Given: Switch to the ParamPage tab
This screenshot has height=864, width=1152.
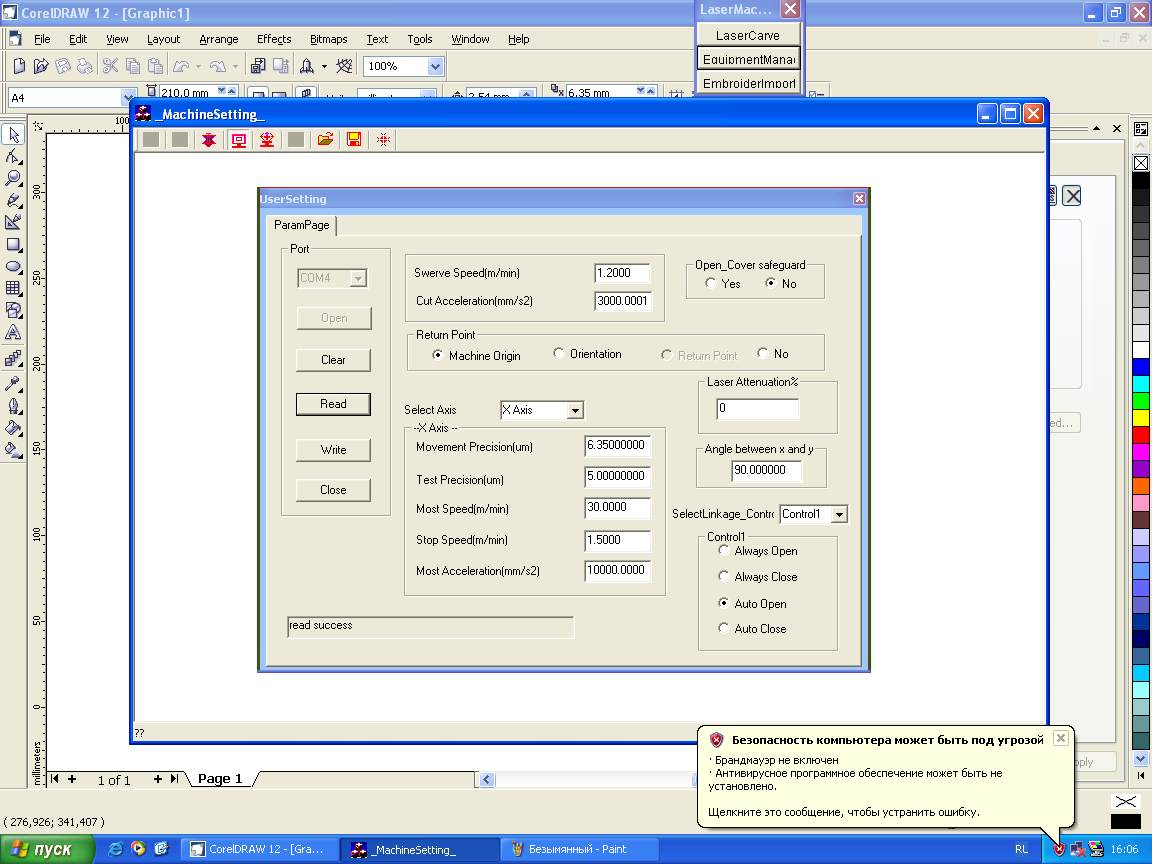Looking at the screenshot, I should tap(301, 225).
